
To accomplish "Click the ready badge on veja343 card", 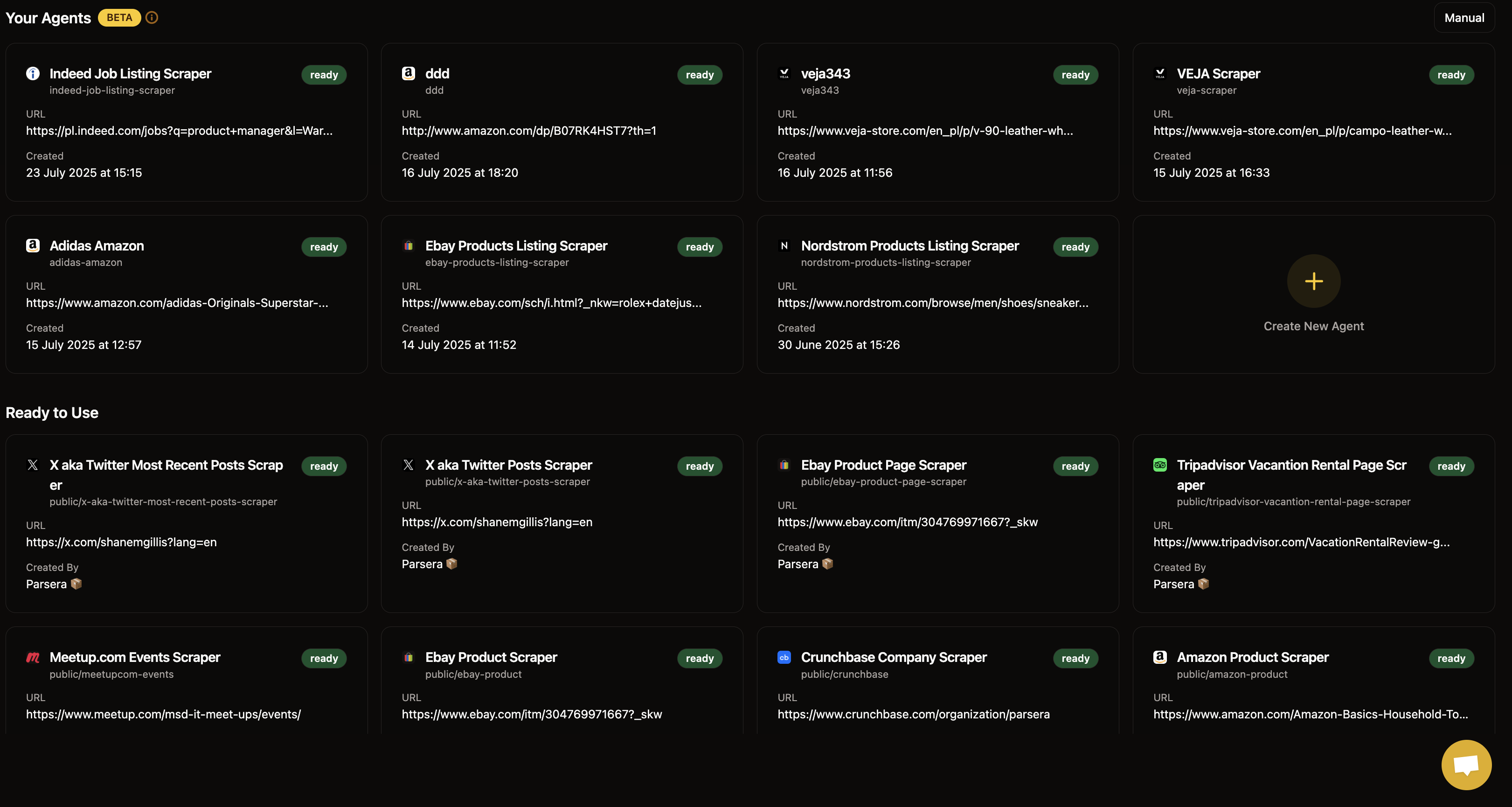I will 1075,75.
